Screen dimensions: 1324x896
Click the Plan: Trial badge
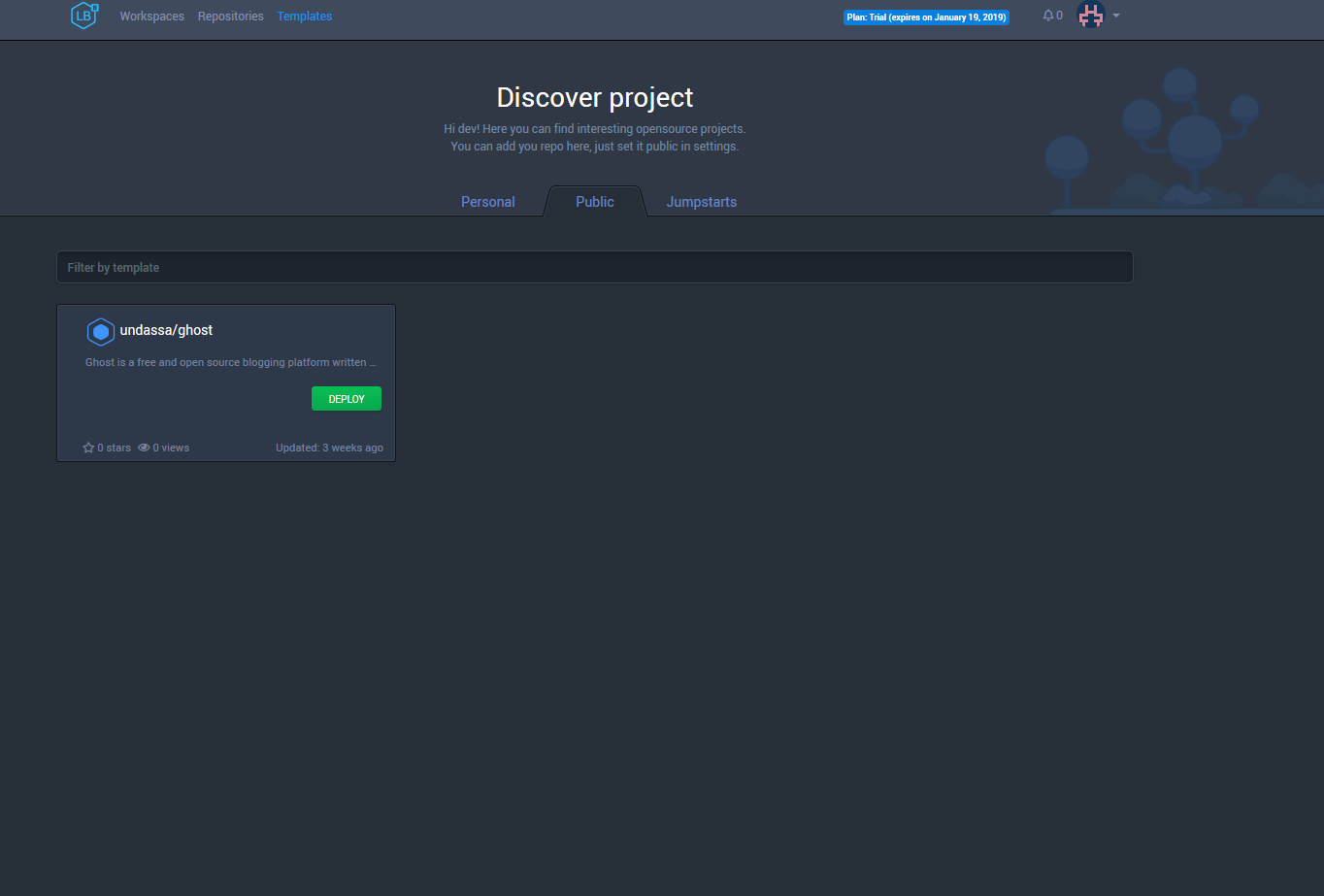click(925, 16)
